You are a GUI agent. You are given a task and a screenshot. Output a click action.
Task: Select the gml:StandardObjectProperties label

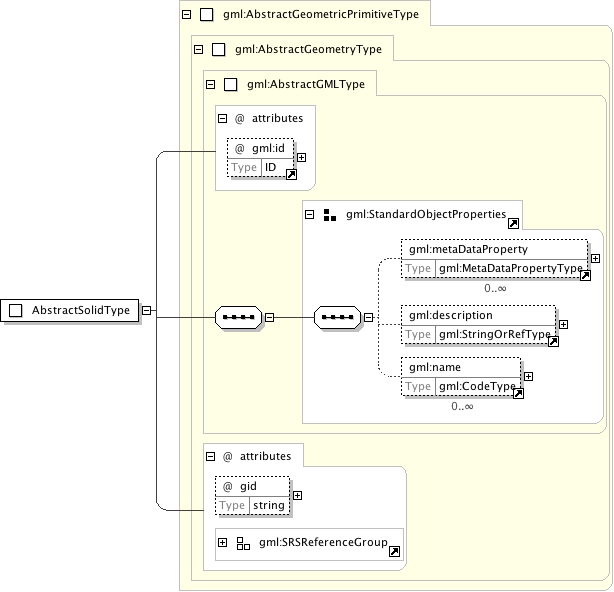click(x=426, y=214)
